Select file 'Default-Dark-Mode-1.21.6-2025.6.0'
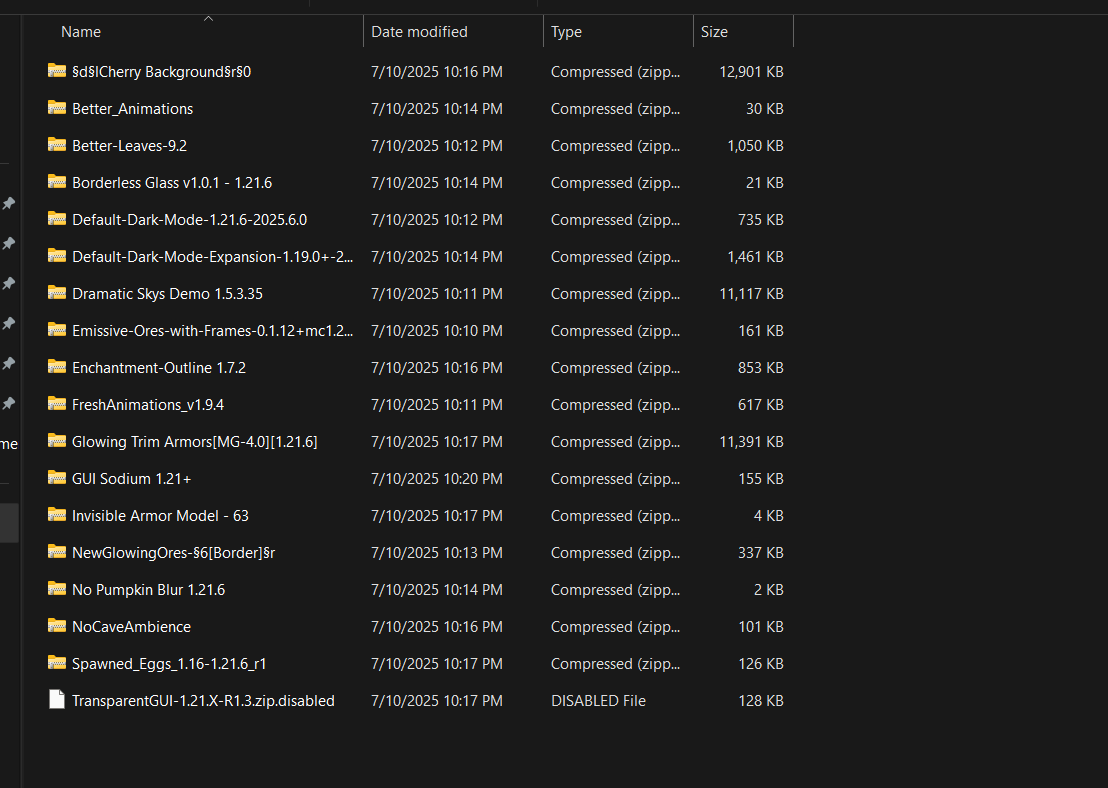1108x788 pixels. click(189, 220)
